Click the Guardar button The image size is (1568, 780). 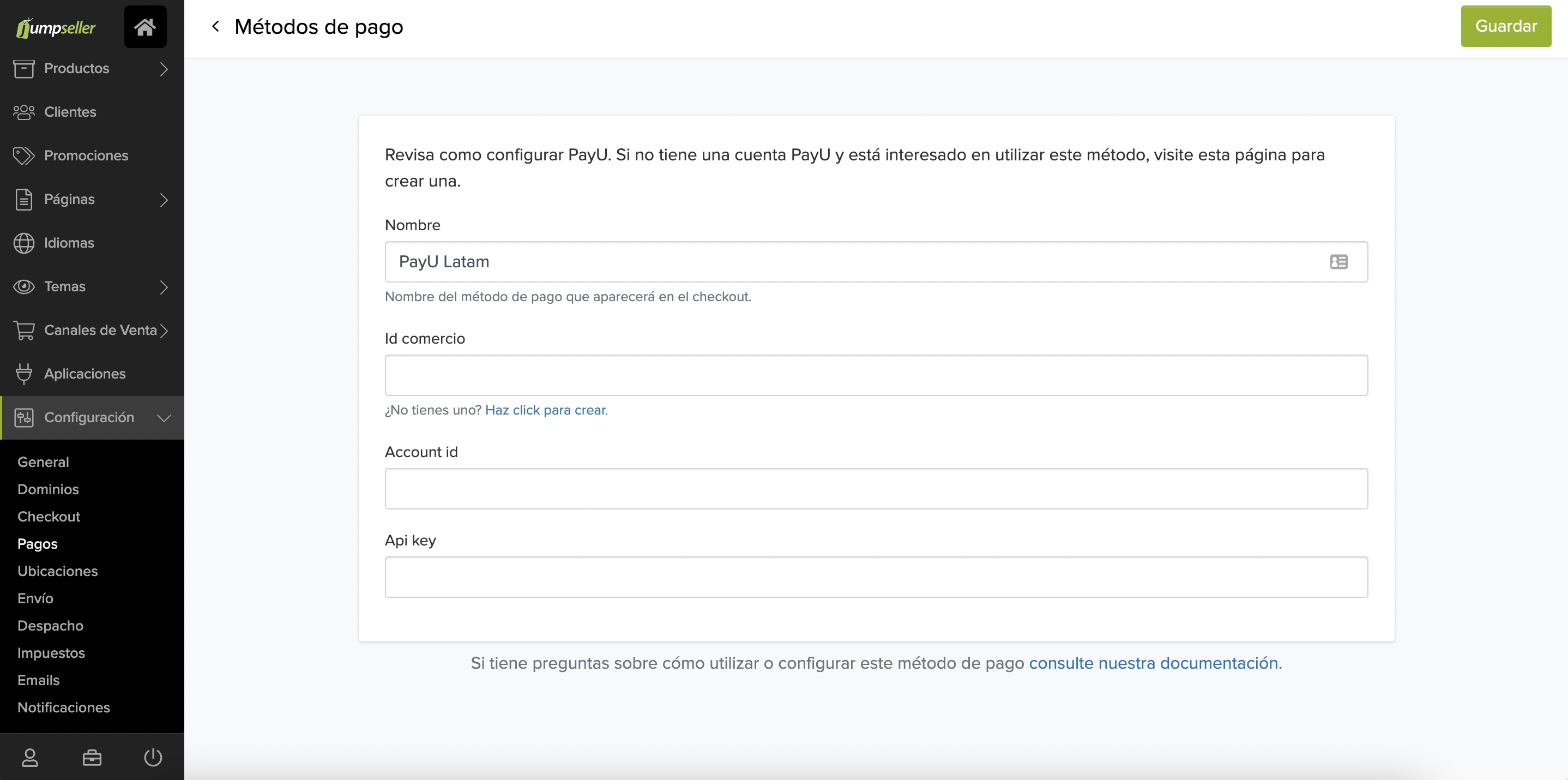coord(1506,26)
